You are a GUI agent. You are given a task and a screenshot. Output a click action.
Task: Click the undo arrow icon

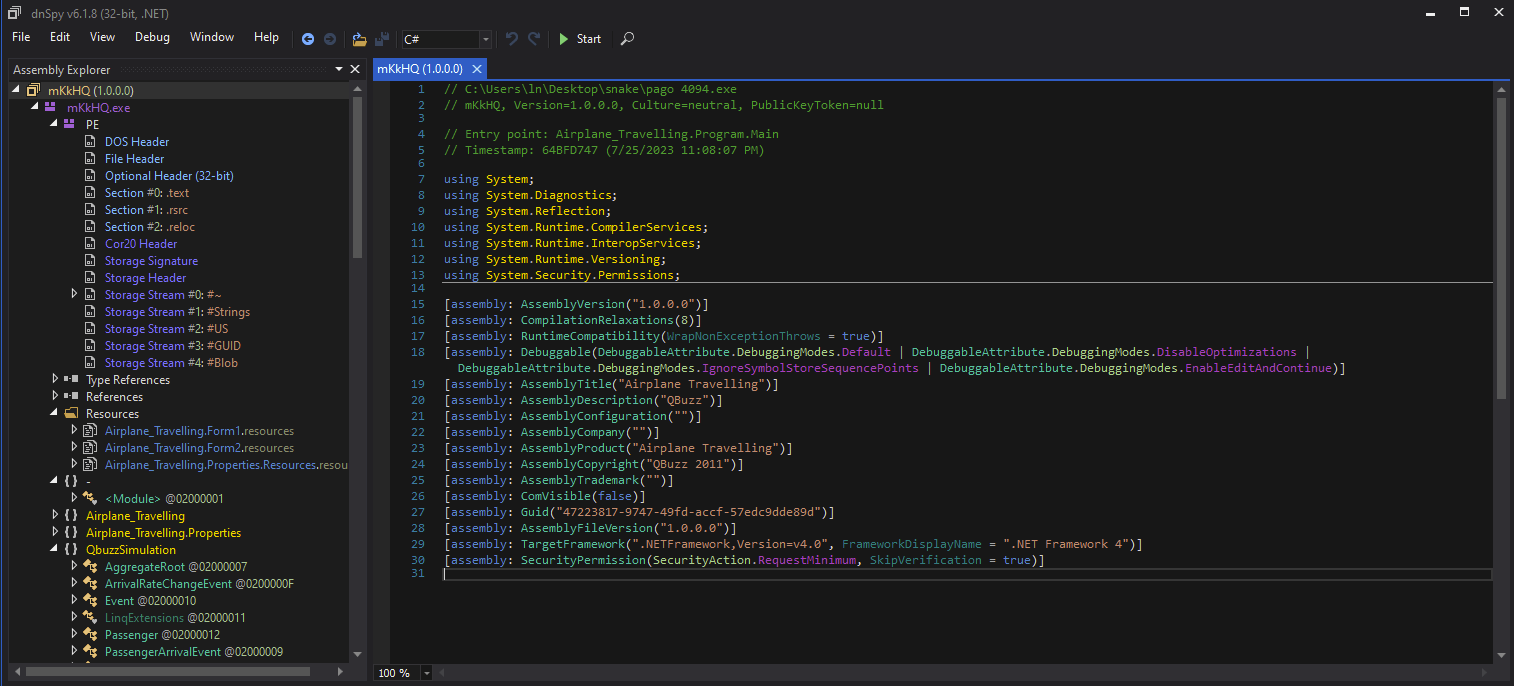511,39
